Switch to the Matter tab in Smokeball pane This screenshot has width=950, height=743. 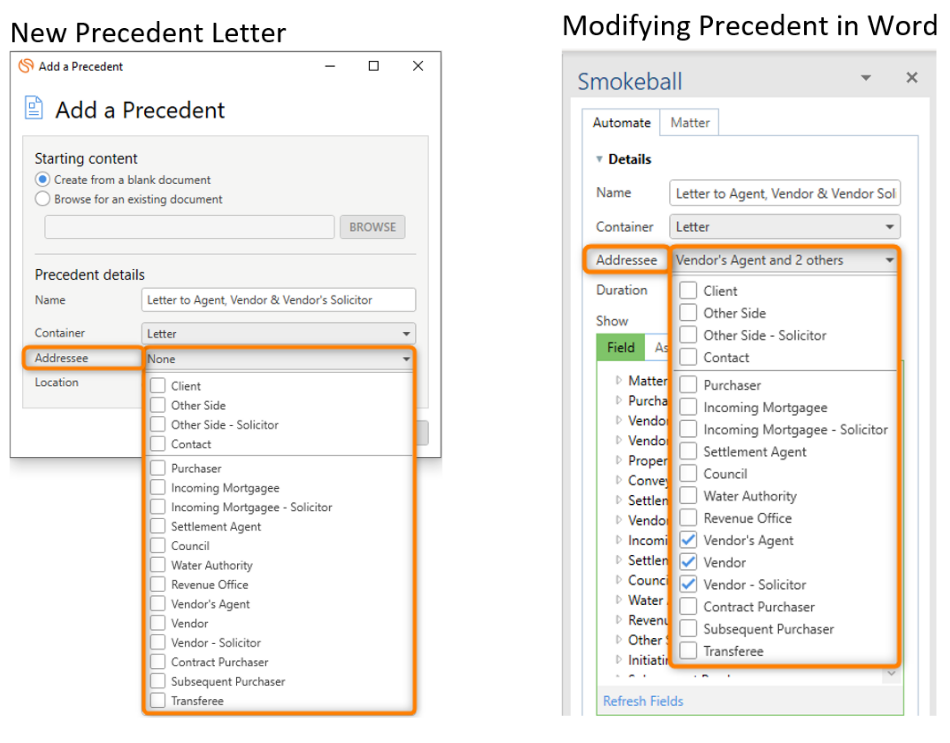point(689,122)
